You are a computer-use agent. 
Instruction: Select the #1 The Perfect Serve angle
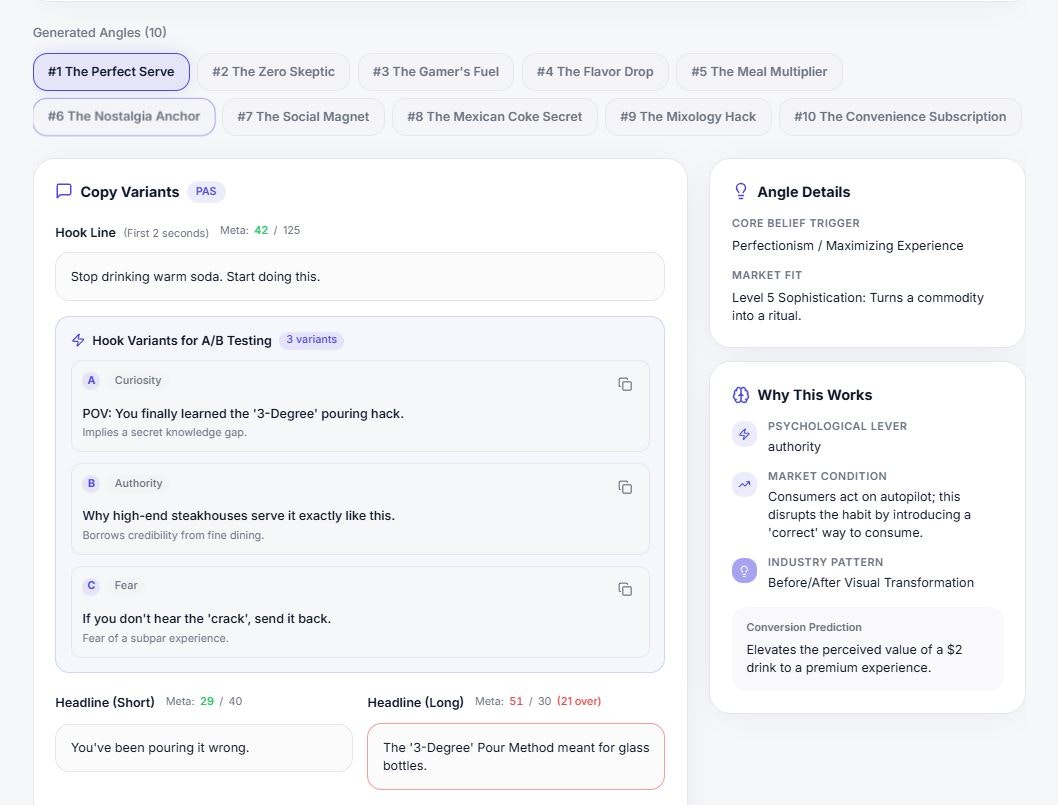[x=111, y=72]
